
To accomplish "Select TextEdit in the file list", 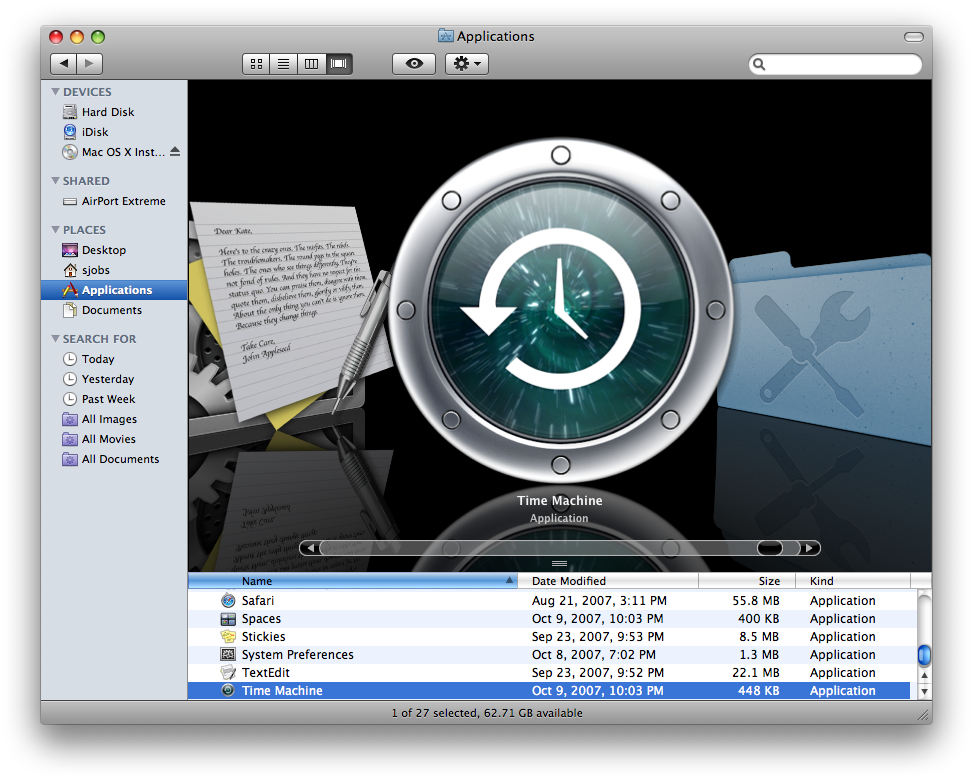I will click(549, 673).
